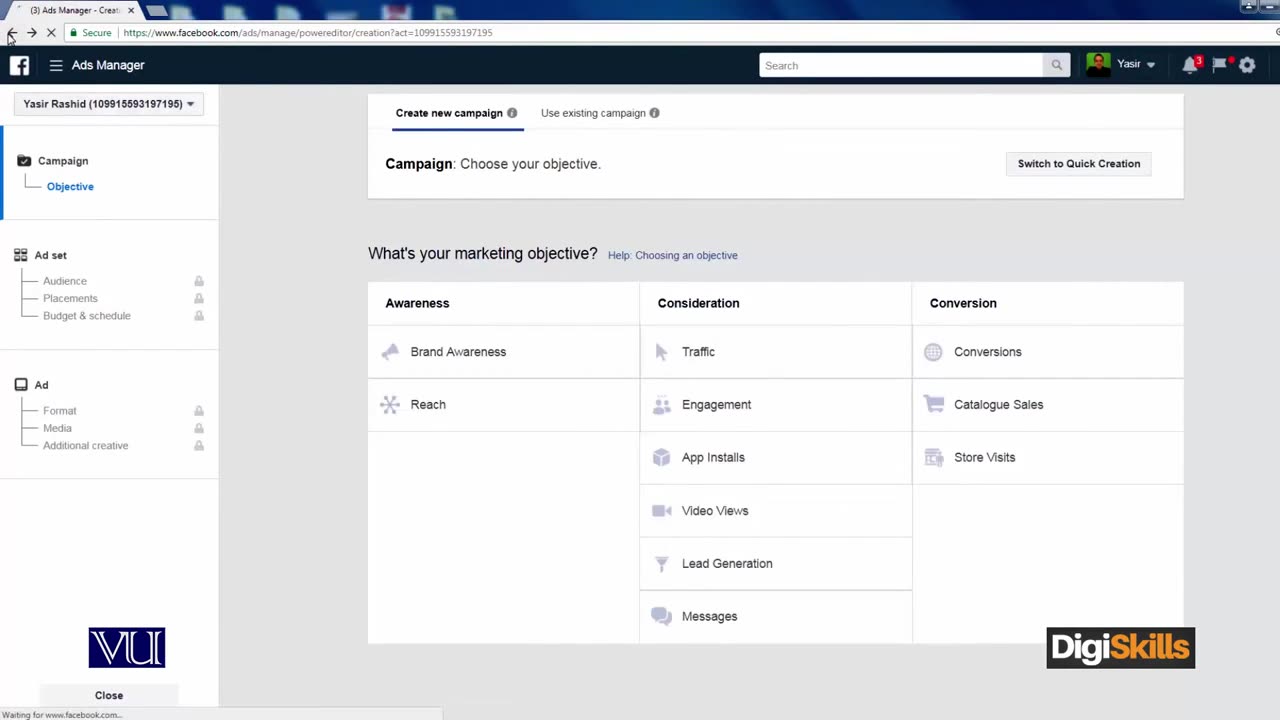The image size is (1280, 720).
Task: Click the Engagement people icon
Action: pyautogui.click(x=661, y=405)
